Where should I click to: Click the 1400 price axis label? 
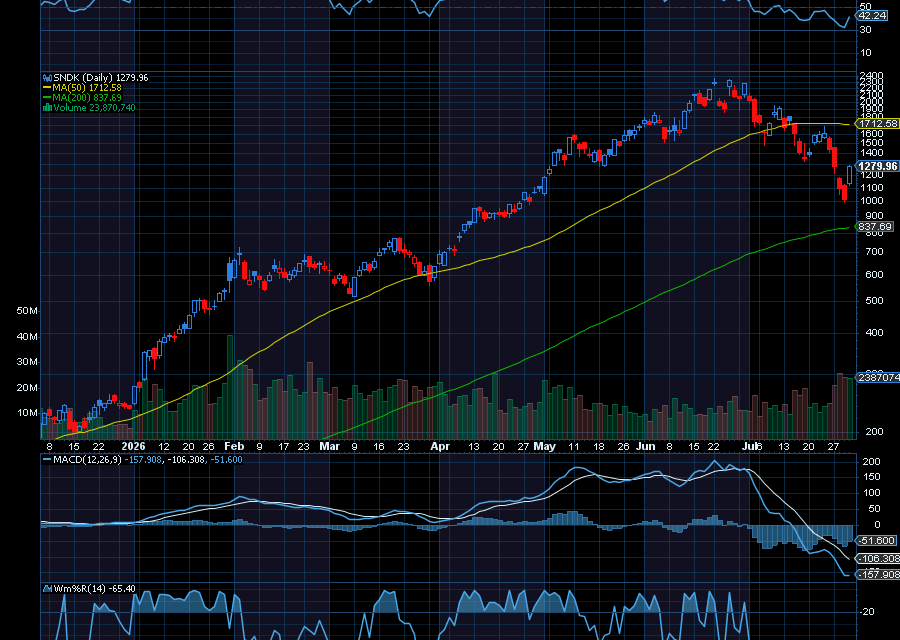click(871, 153)
